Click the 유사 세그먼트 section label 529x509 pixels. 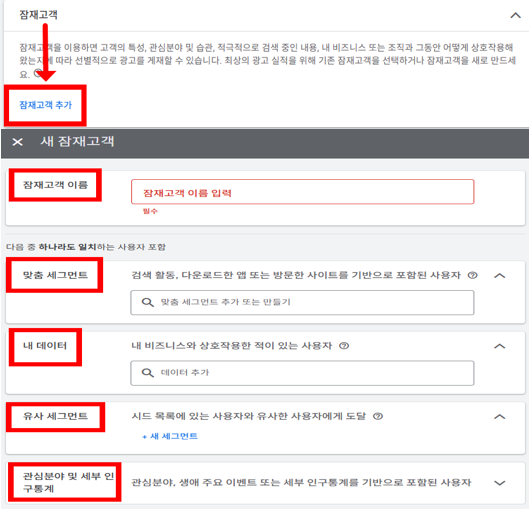pyautogui.click(x=55, y=416)
